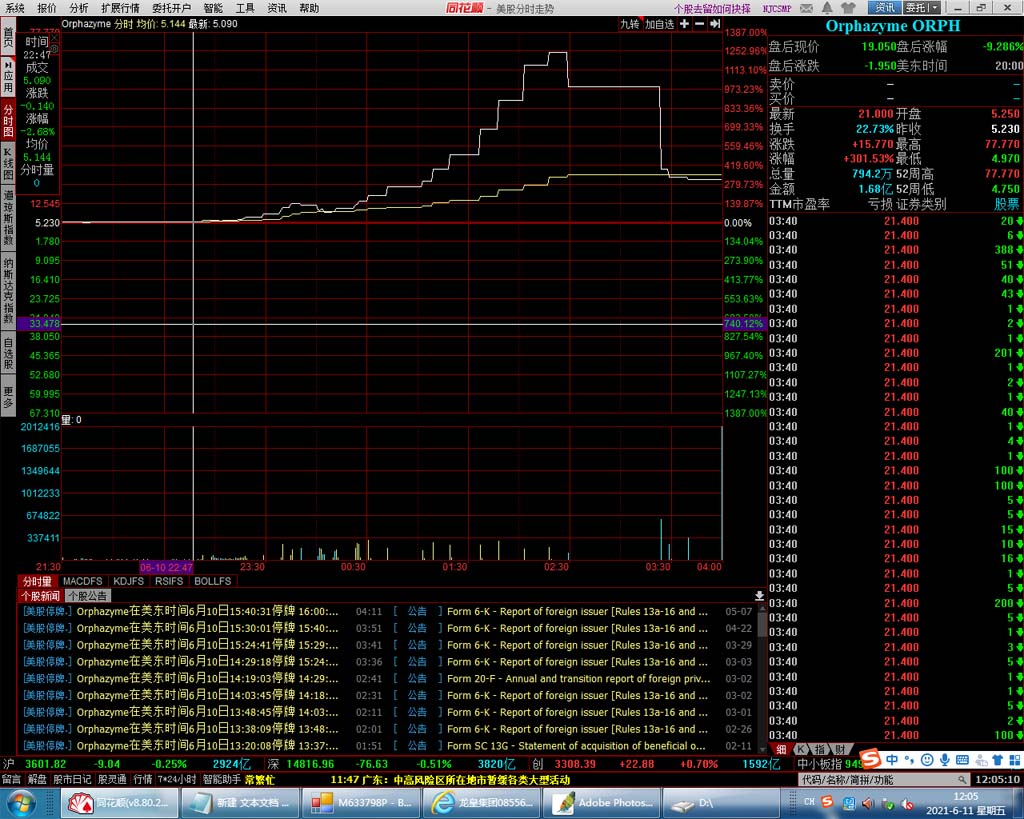
Task: Click the Sogou IME logo on floating bar
Action: pos(871,758)
